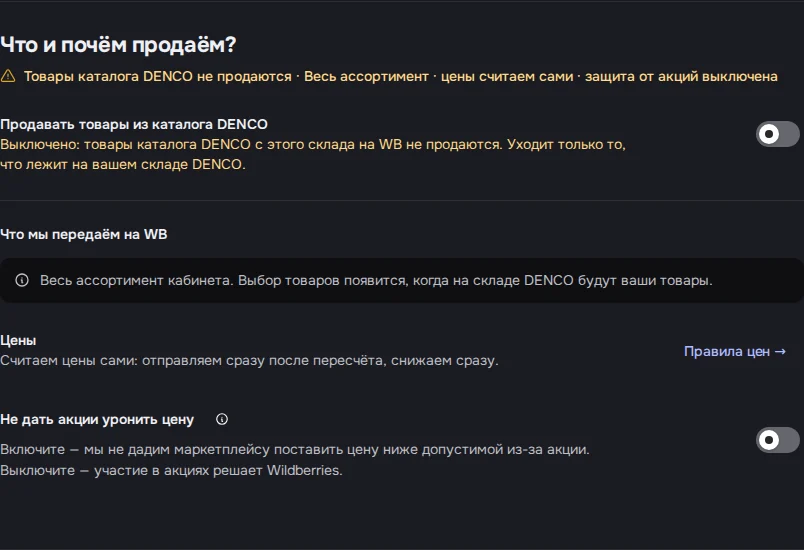Viewport: 804px width, 550px height.
Task: Click "защита от акций выключена" summary text
Action: (681, 76)
